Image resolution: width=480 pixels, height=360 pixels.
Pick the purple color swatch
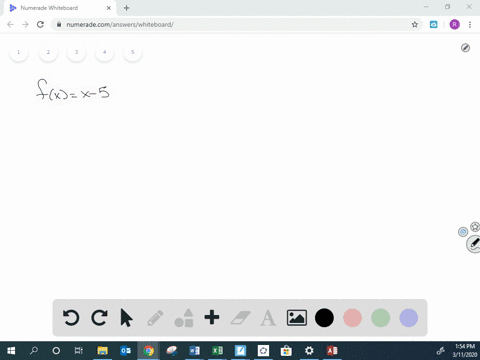pyautogui.click(x=409, y=318)
